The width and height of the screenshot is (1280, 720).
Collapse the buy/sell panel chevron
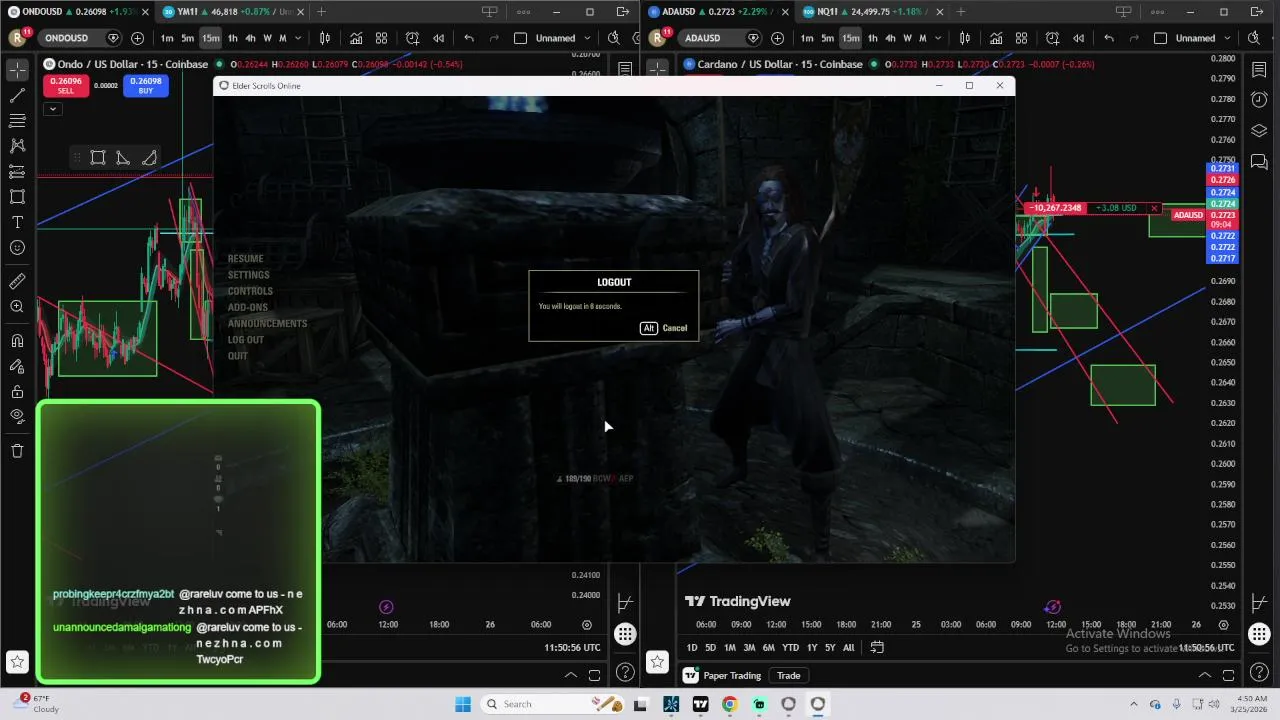[52, 108]
